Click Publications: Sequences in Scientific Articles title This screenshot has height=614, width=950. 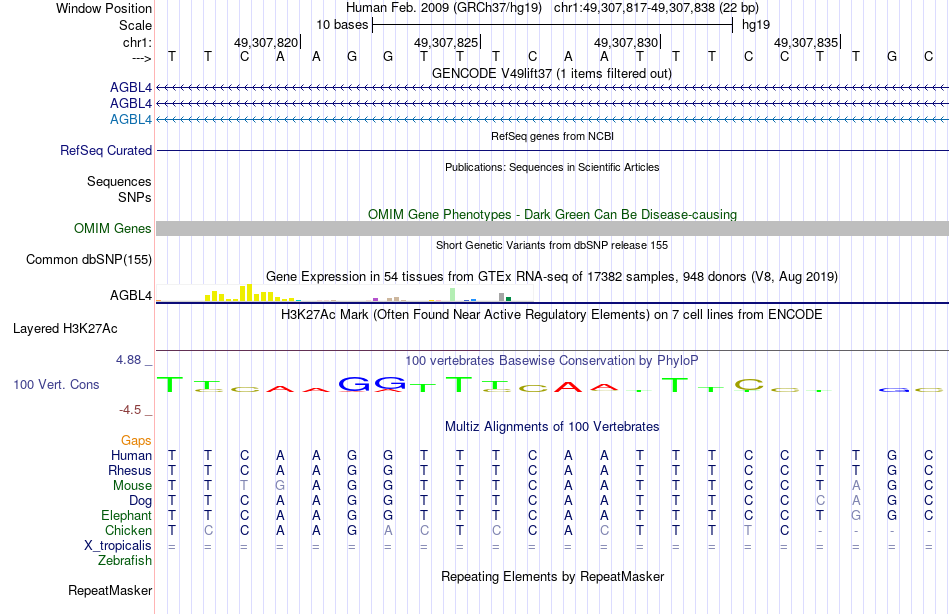(552, 167)
